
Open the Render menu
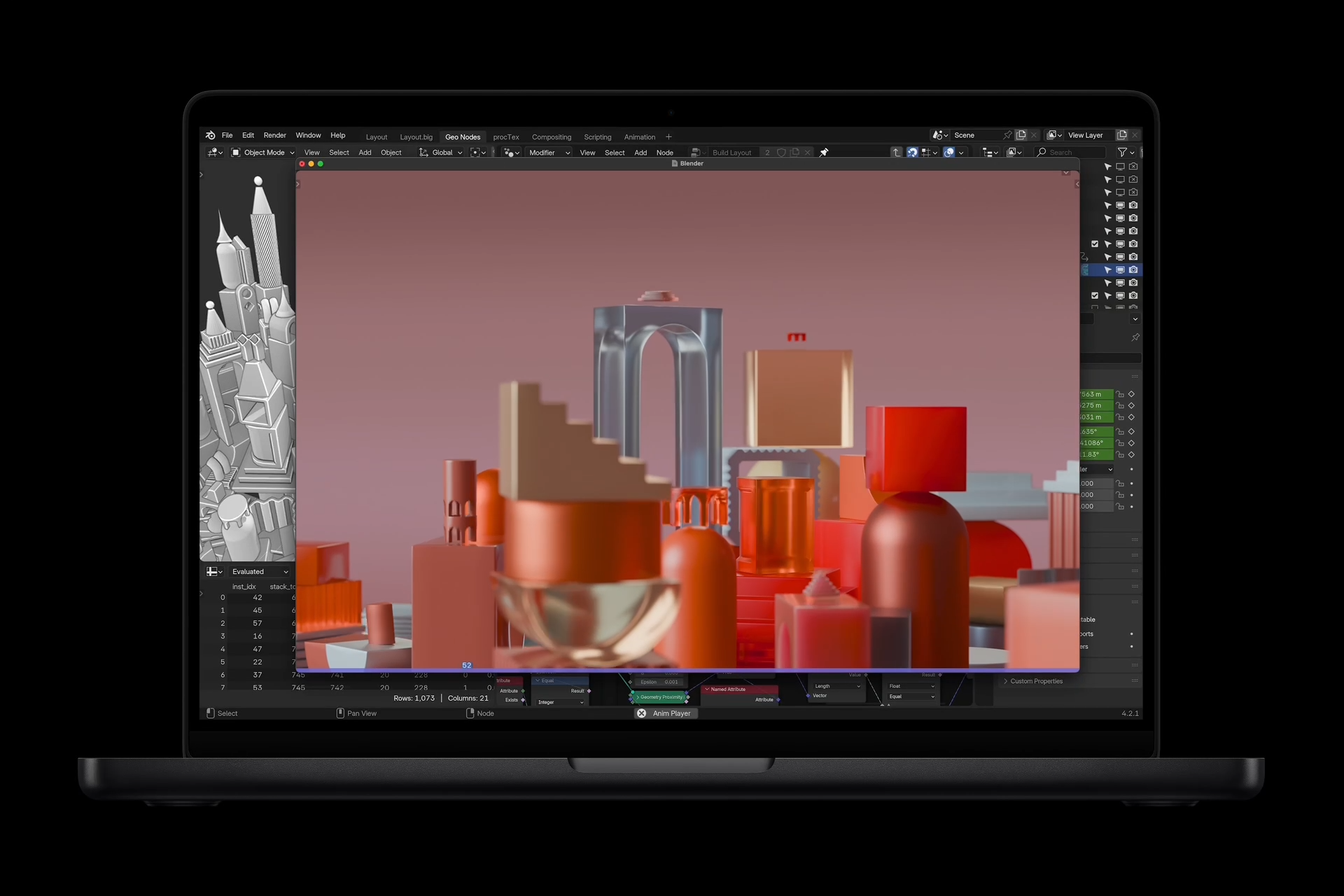tap(273, 135)
